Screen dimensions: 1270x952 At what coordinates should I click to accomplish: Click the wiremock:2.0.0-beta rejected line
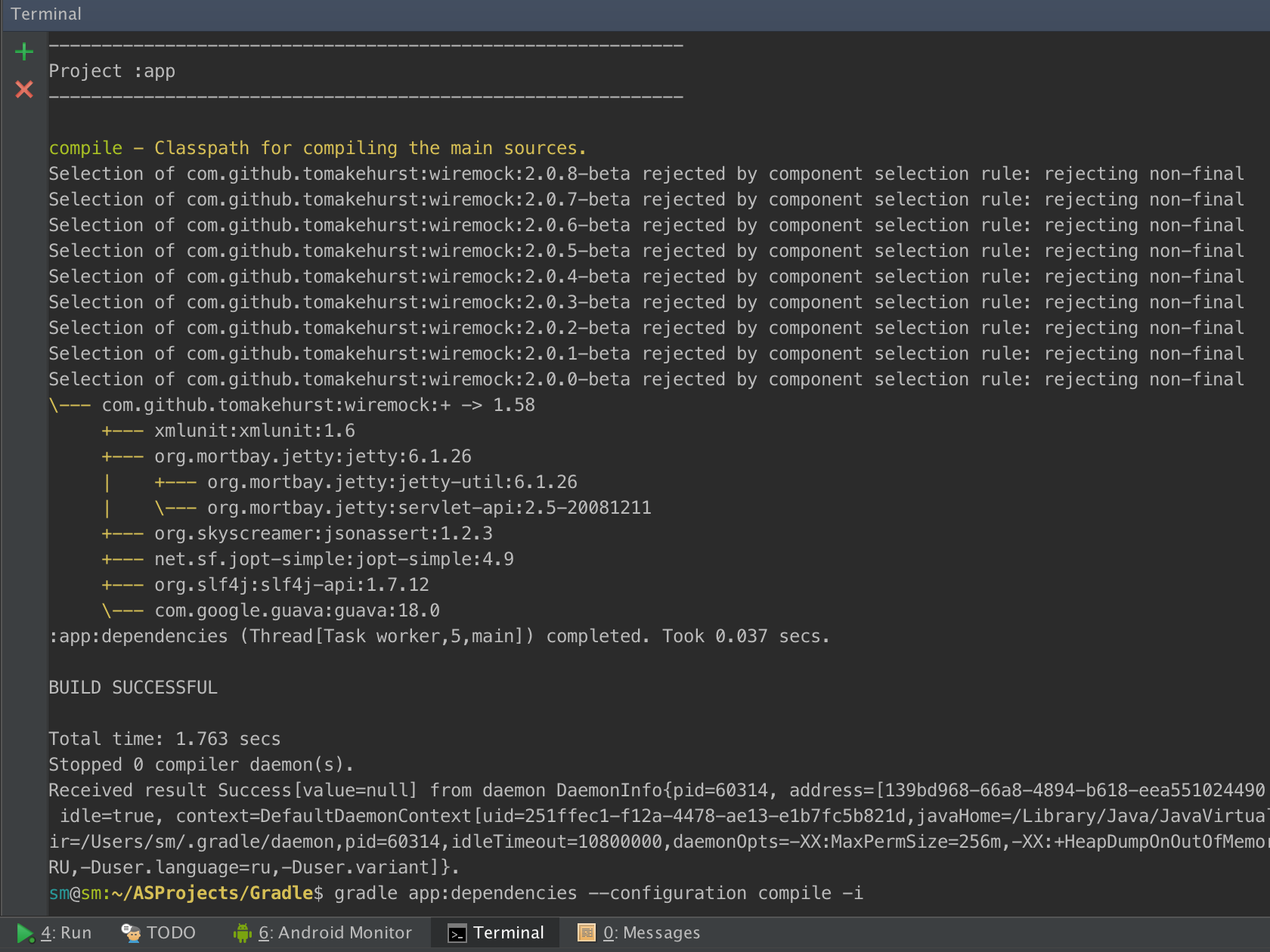[x=646, y=379]
